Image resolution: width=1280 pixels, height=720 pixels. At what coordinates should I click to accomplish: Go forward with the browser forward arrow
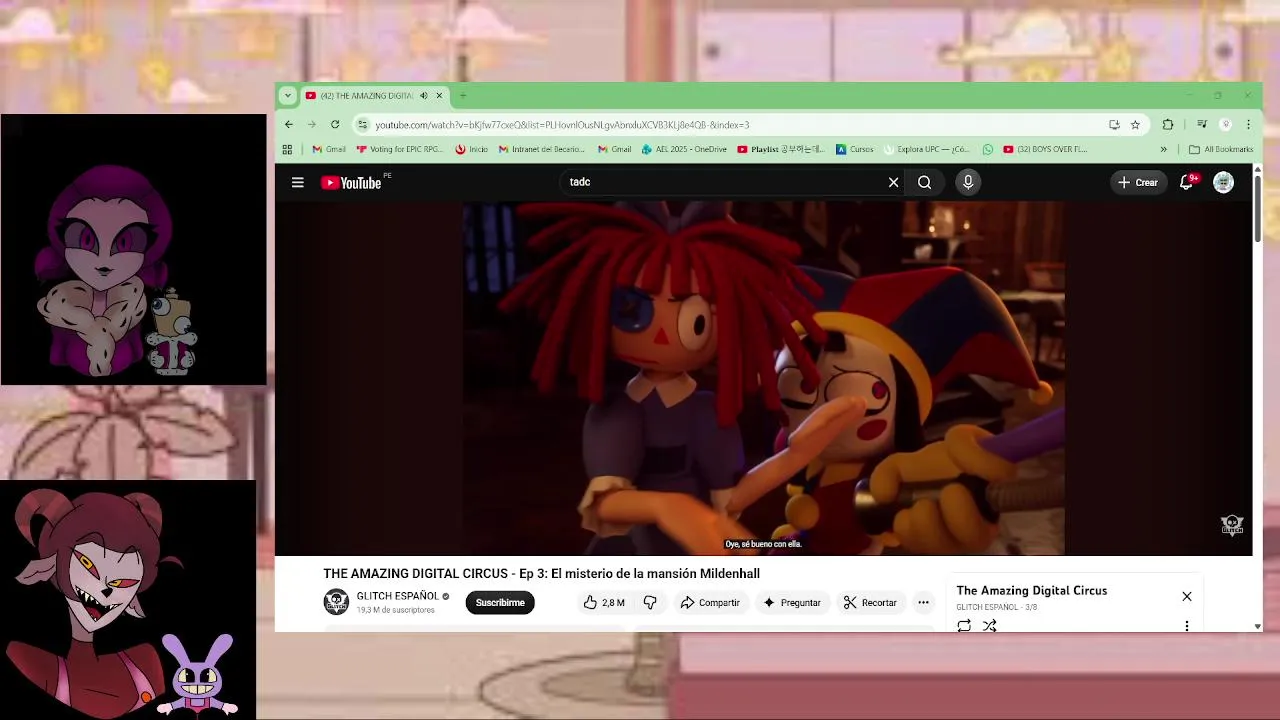[312, 124]
